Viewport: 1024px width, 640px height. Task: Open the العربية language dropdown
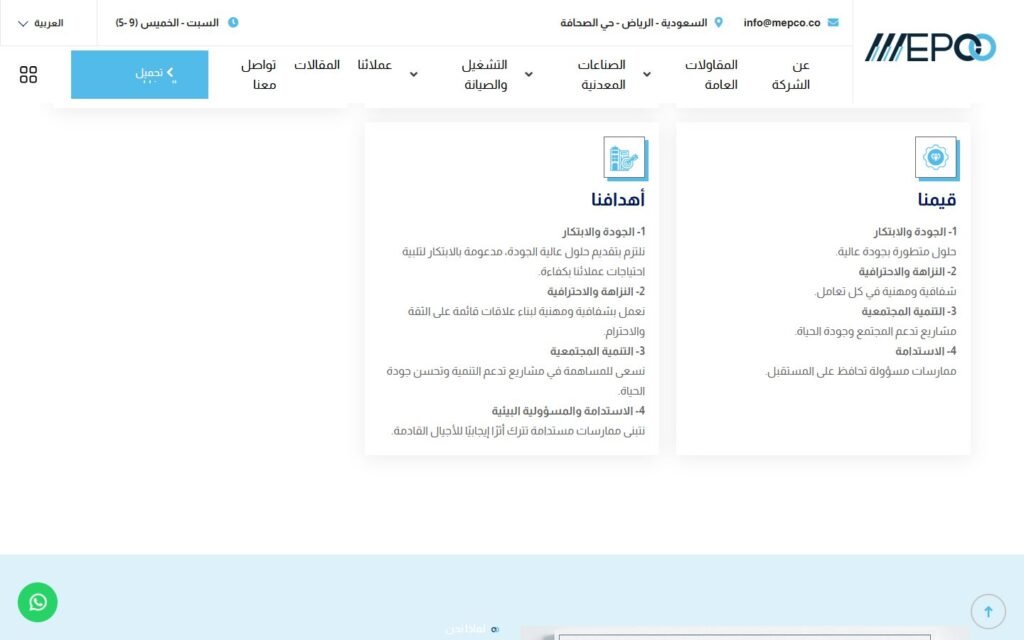(x=40, y=23)
